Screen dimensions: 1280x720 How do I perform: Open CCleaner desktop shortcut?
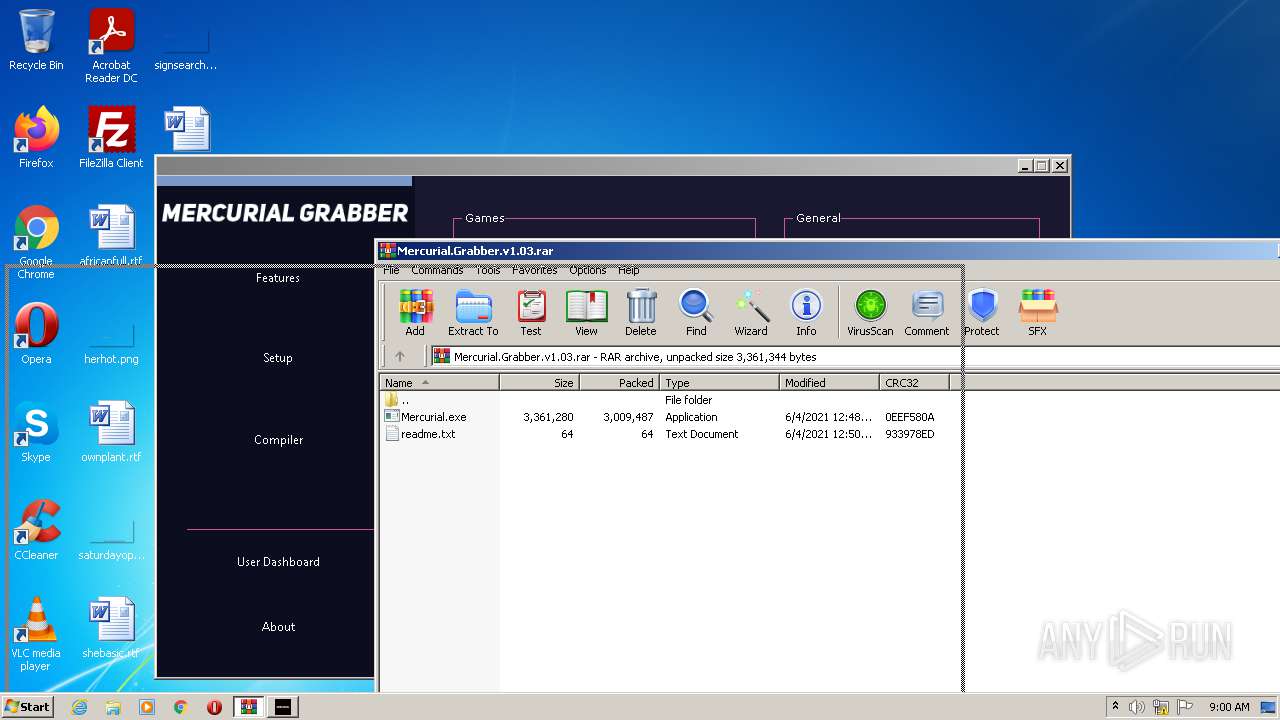coord(36,530)
